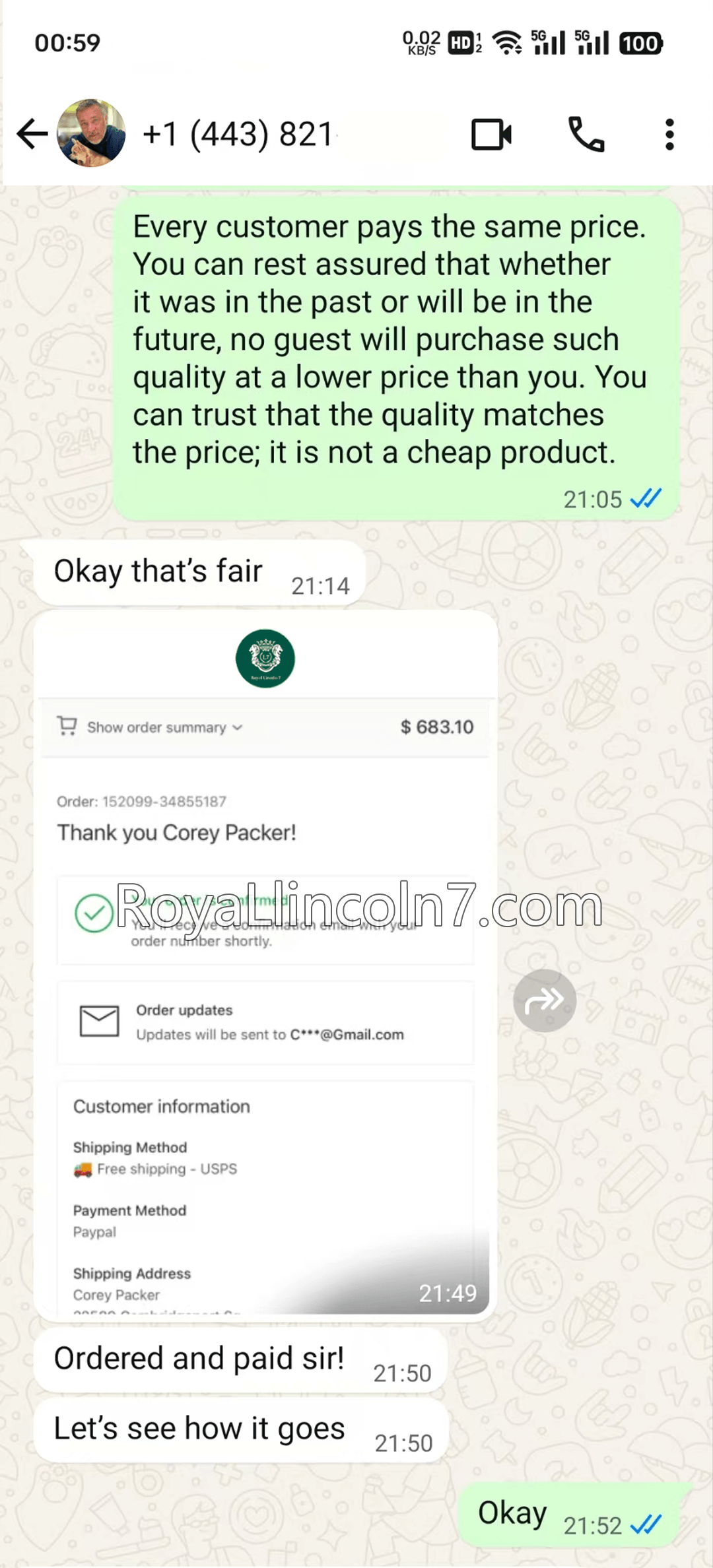Tap the green Royal Lincoln logo in image

tap(265, 659)
